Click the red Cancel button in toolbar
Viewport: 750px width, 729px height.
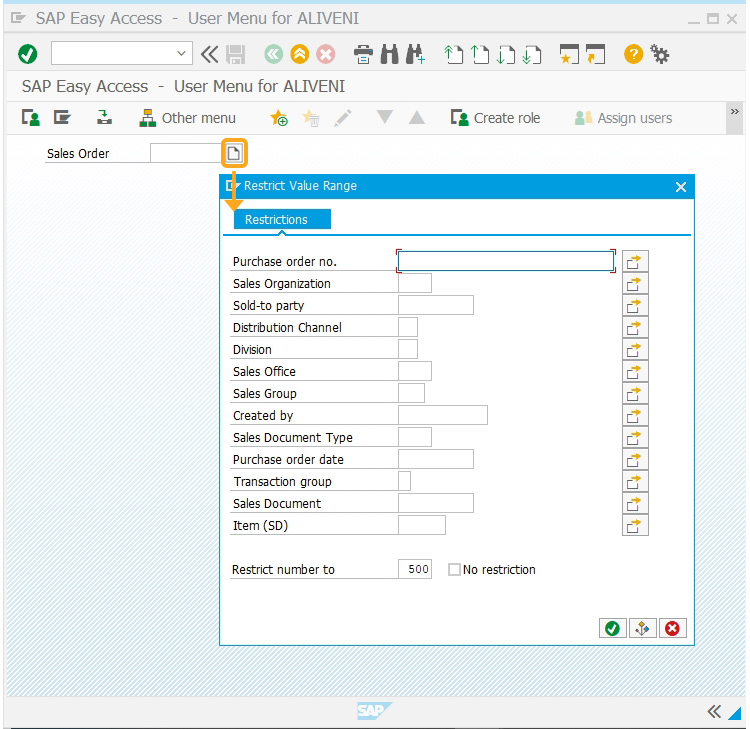point(326,55)
